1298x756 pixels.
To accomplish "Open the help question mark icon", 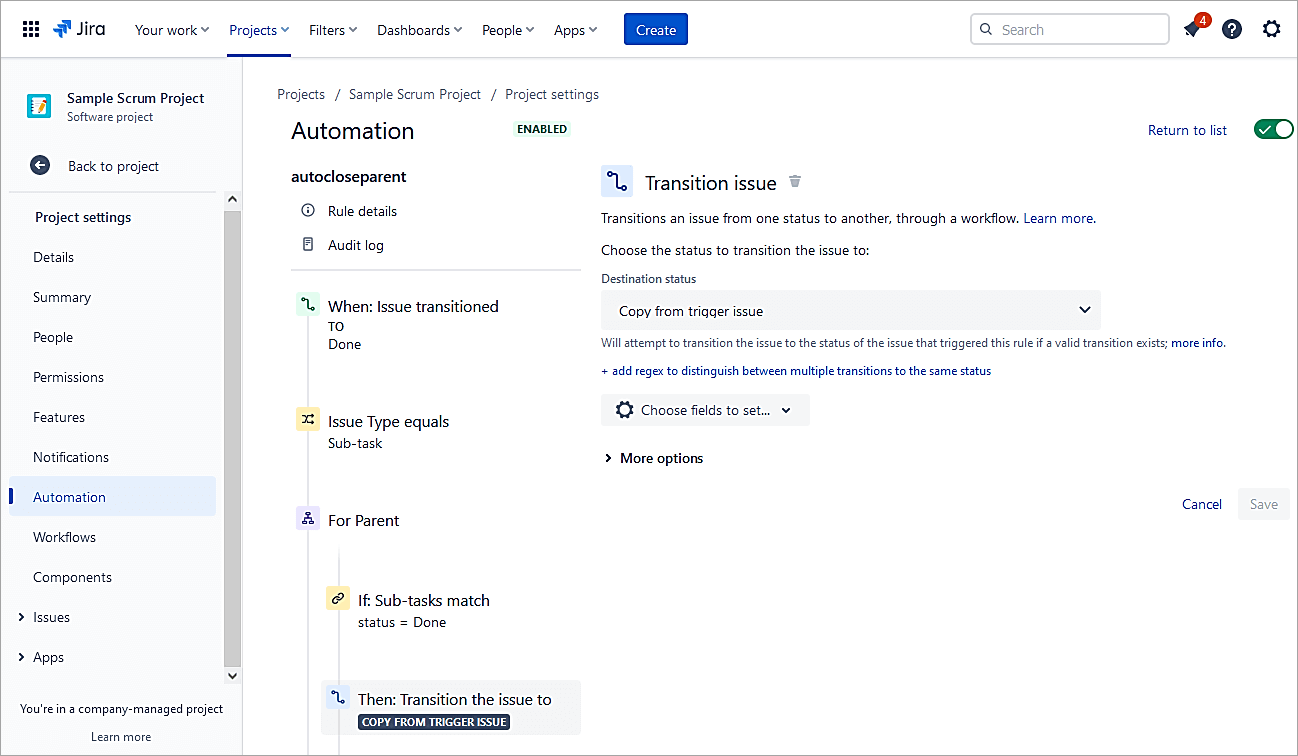I will tap(1232, 30).
